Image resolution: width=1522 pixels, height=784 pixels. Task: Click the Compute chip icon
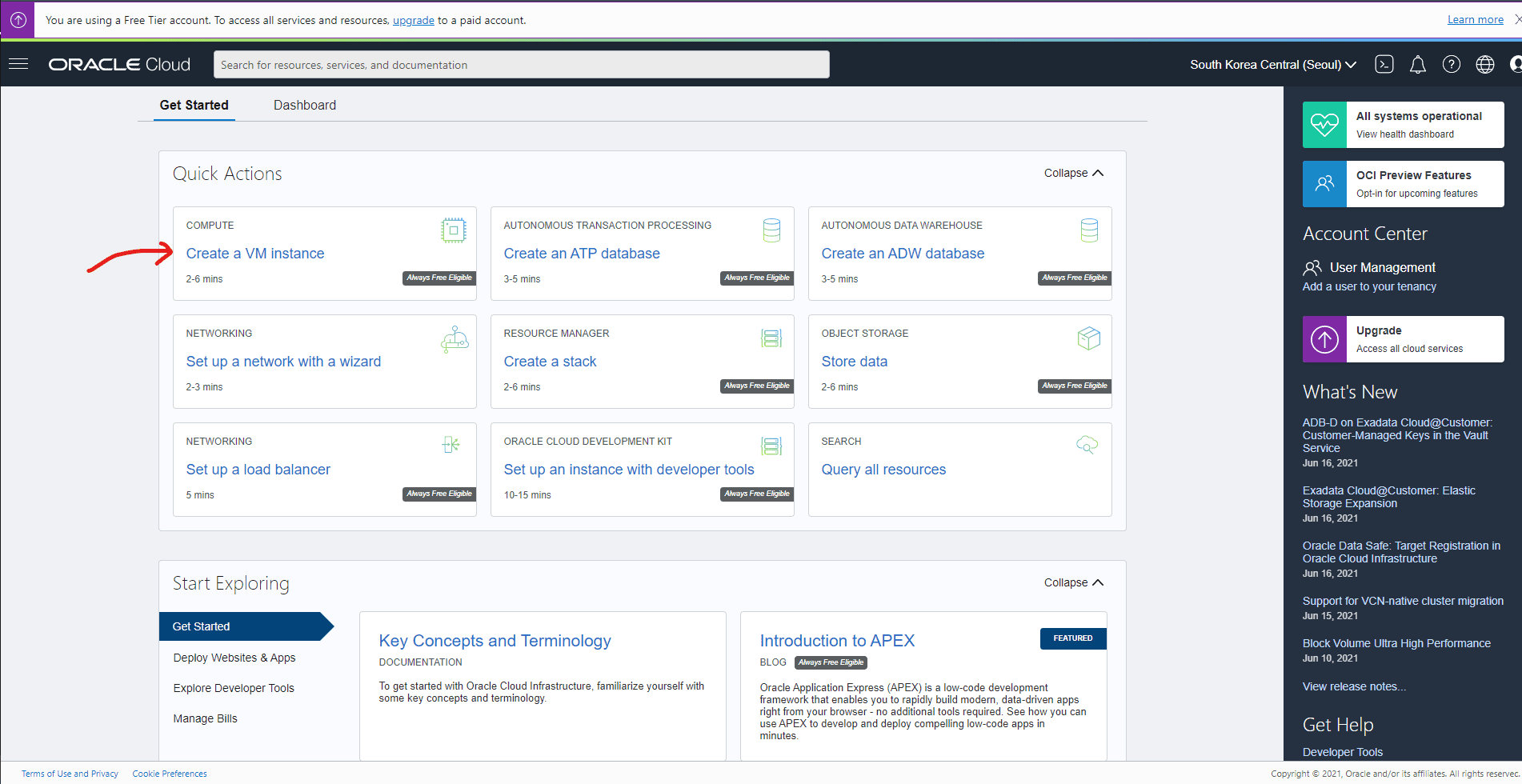(454, 230)
